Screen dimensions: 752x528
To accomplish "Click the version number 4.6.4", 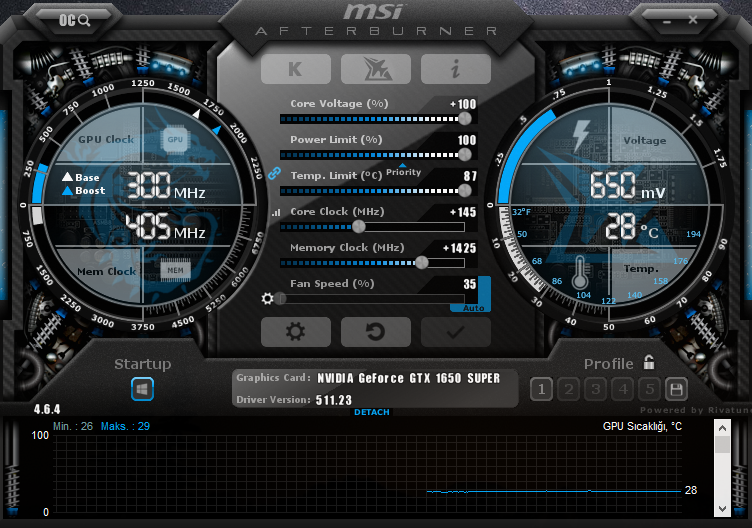I will 47,409.
